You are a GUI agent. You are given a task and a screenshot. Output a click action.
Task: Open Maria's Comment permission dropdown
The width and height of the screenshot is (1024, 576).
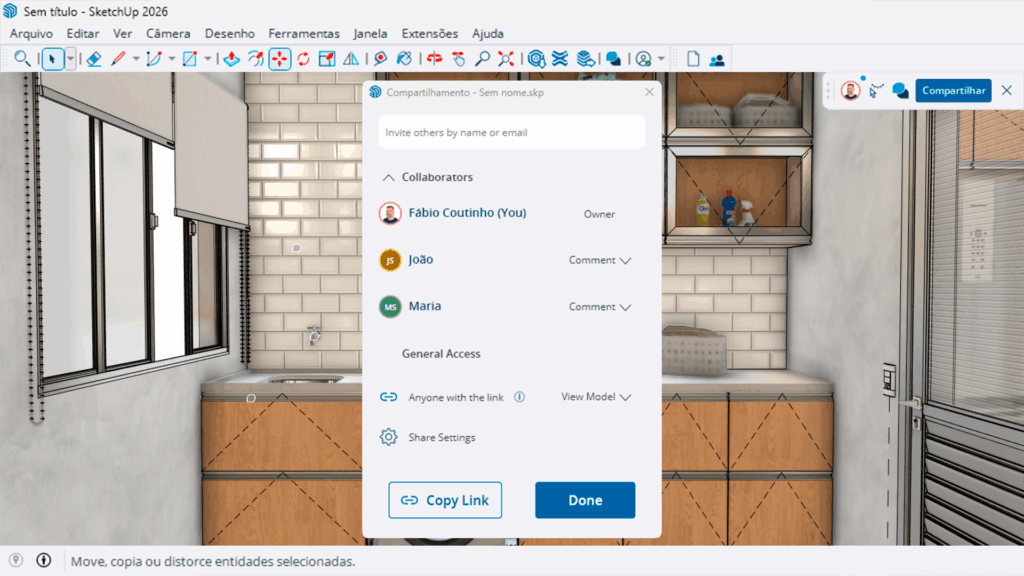point(600,307)
